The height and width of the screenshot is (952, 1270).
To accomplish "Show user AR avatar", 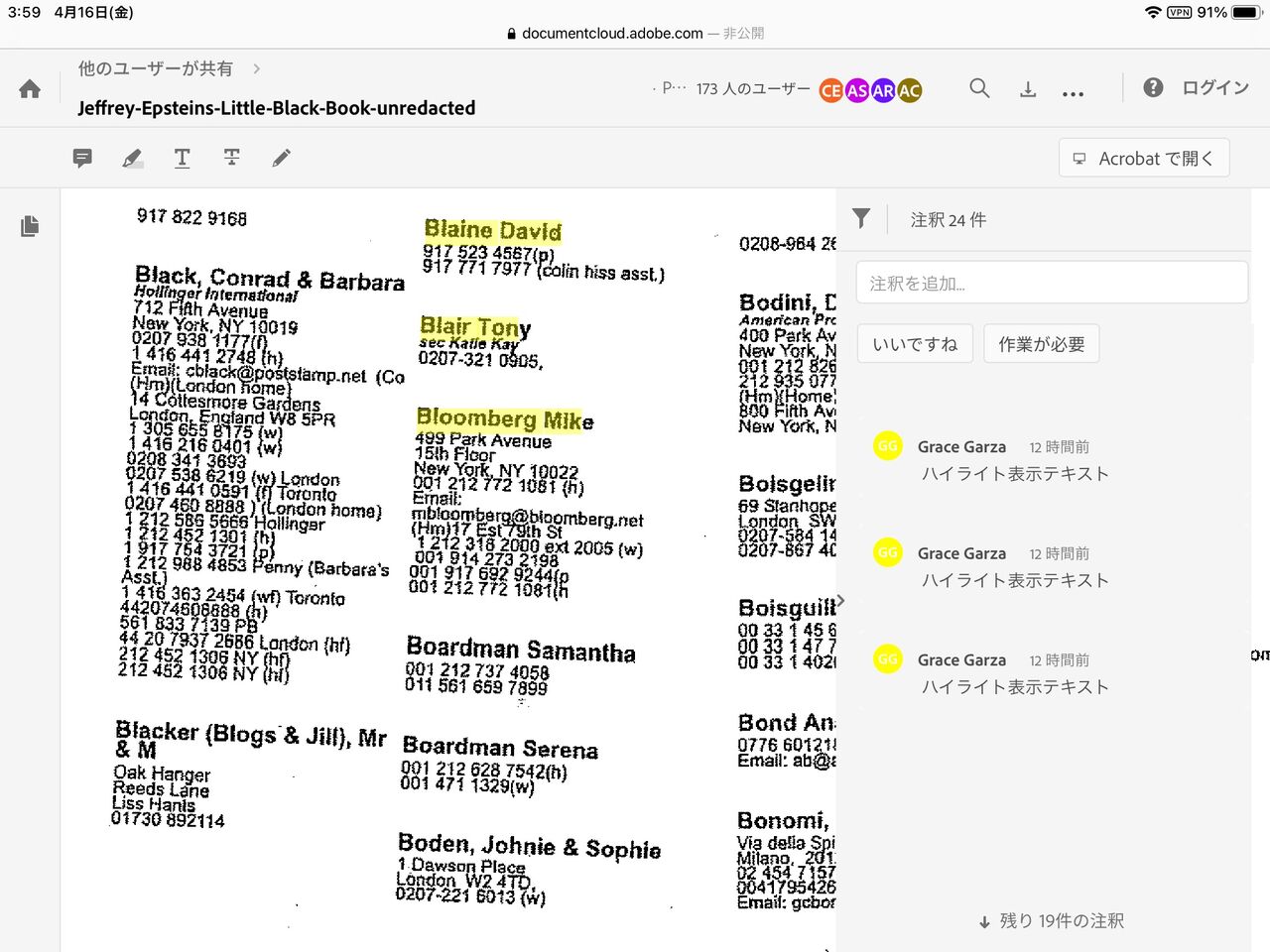I will pos(883,90).
